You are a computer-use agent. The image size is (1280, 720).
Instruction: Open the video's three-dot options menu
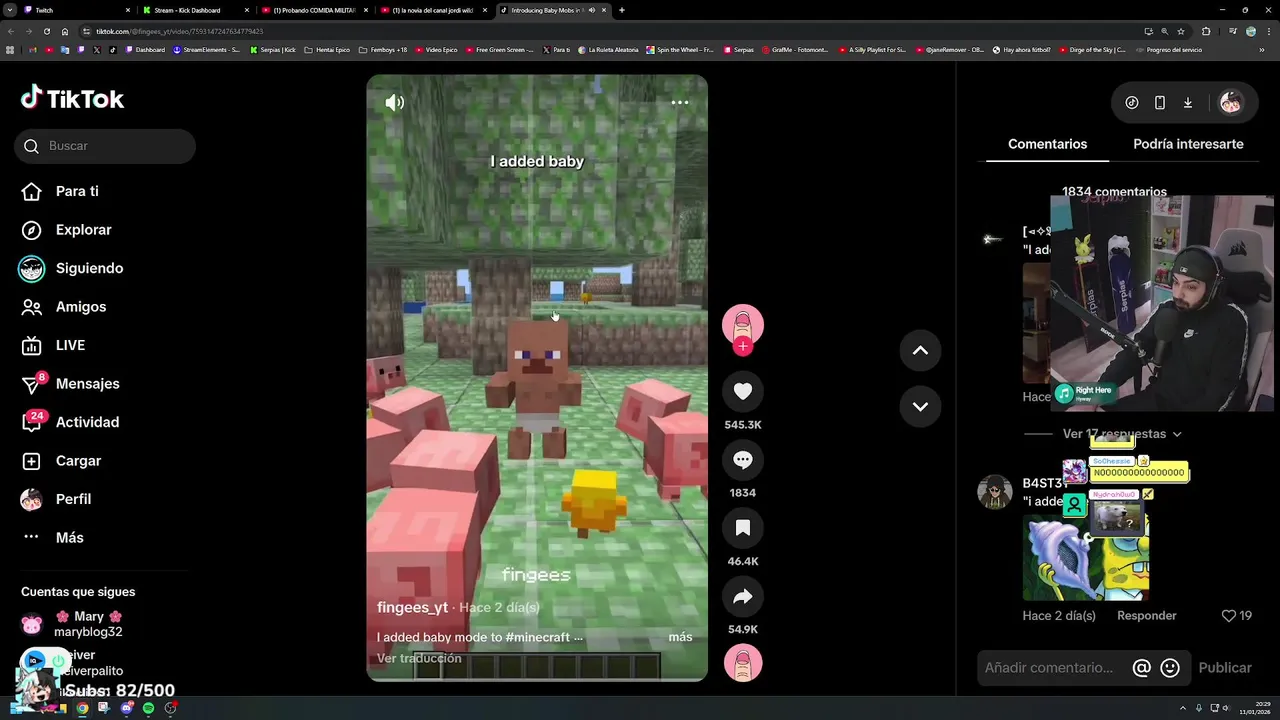(x=680, y=102)
